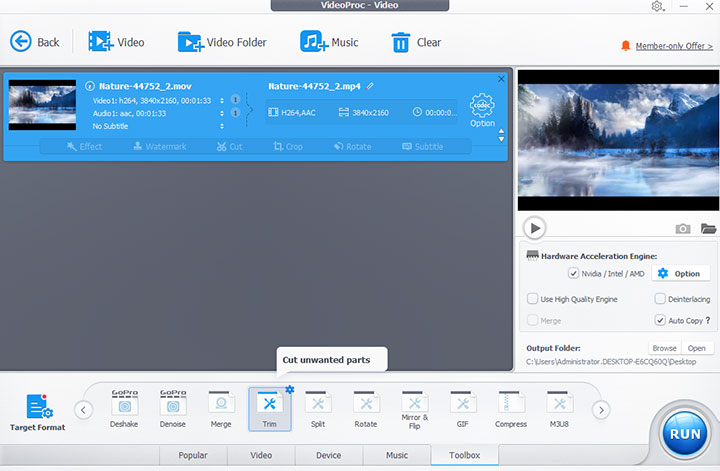Switch to the Device tab
The width and height of the screenshot is (720, 471).
point(328,455)
